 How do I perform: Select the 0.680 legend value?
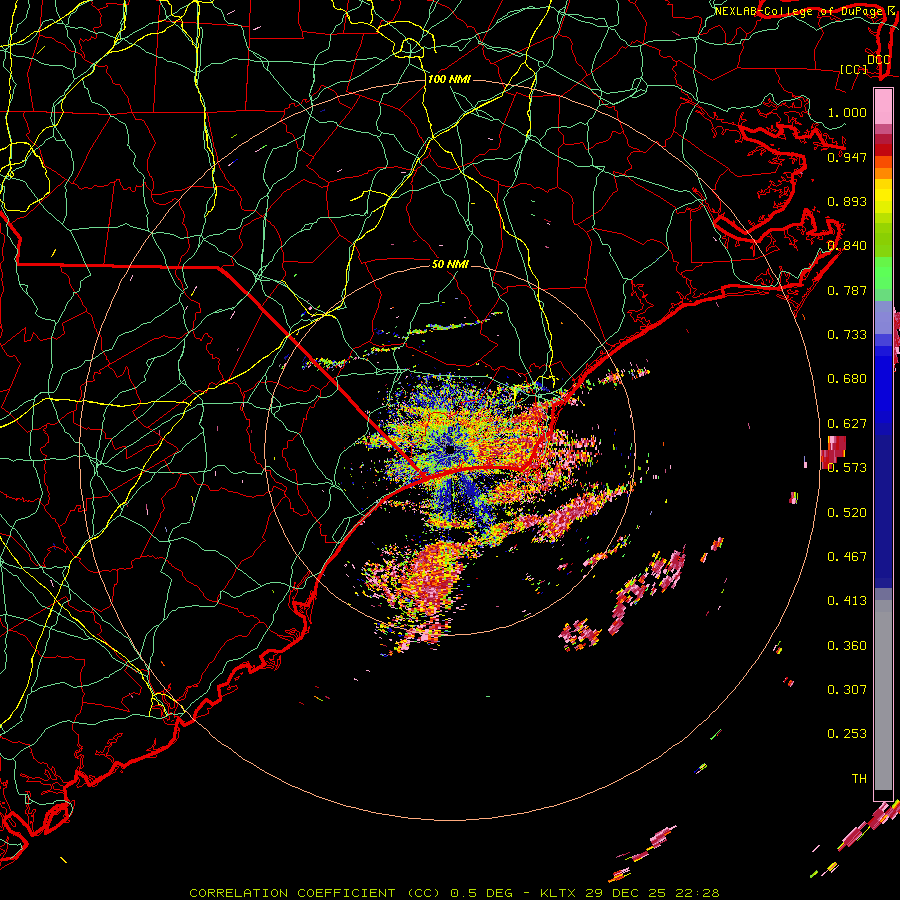847,378
